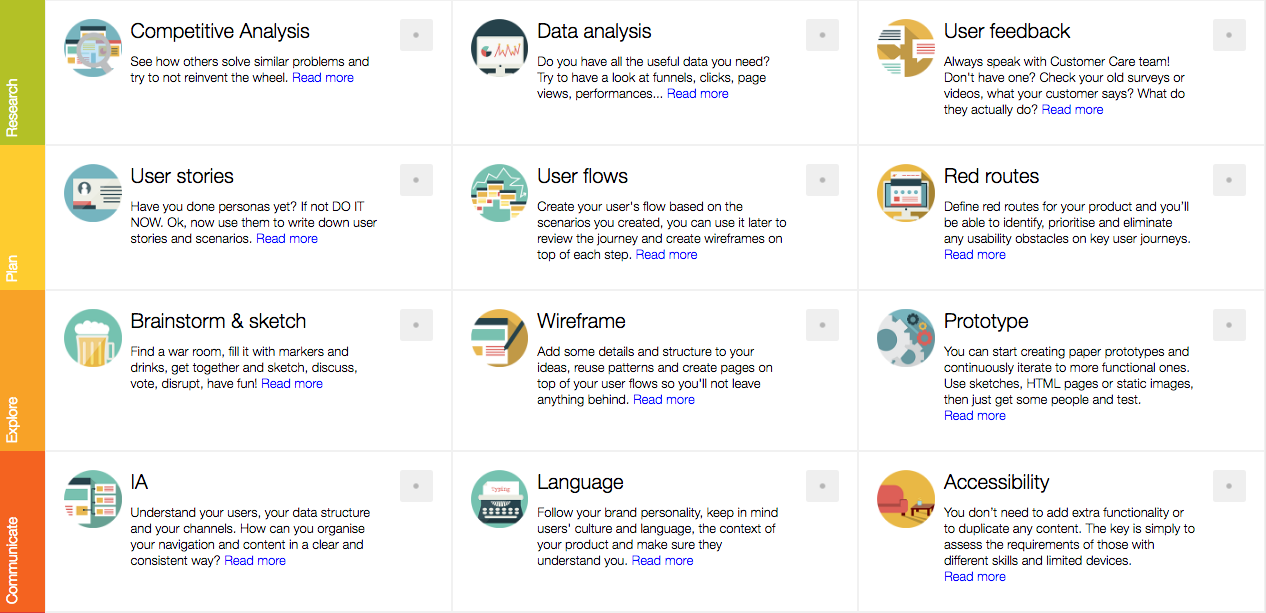This screenshot has height=613, width=1266.
Task: Click the Red routes monitor icon
Action: tap(906, 193)
